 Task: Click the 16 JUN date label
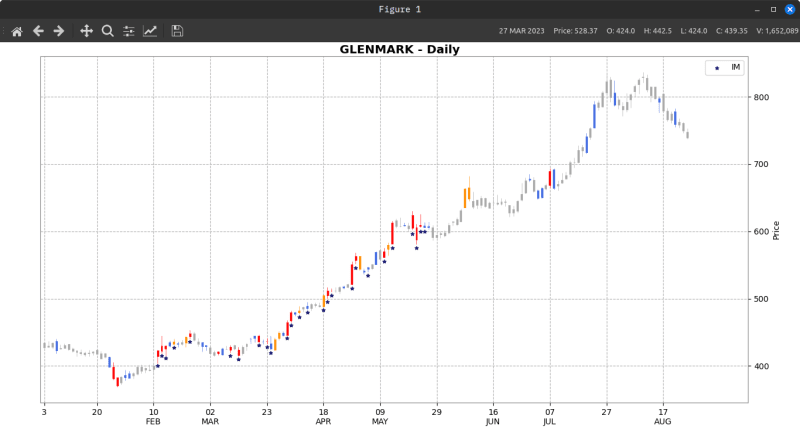point(493,417)
